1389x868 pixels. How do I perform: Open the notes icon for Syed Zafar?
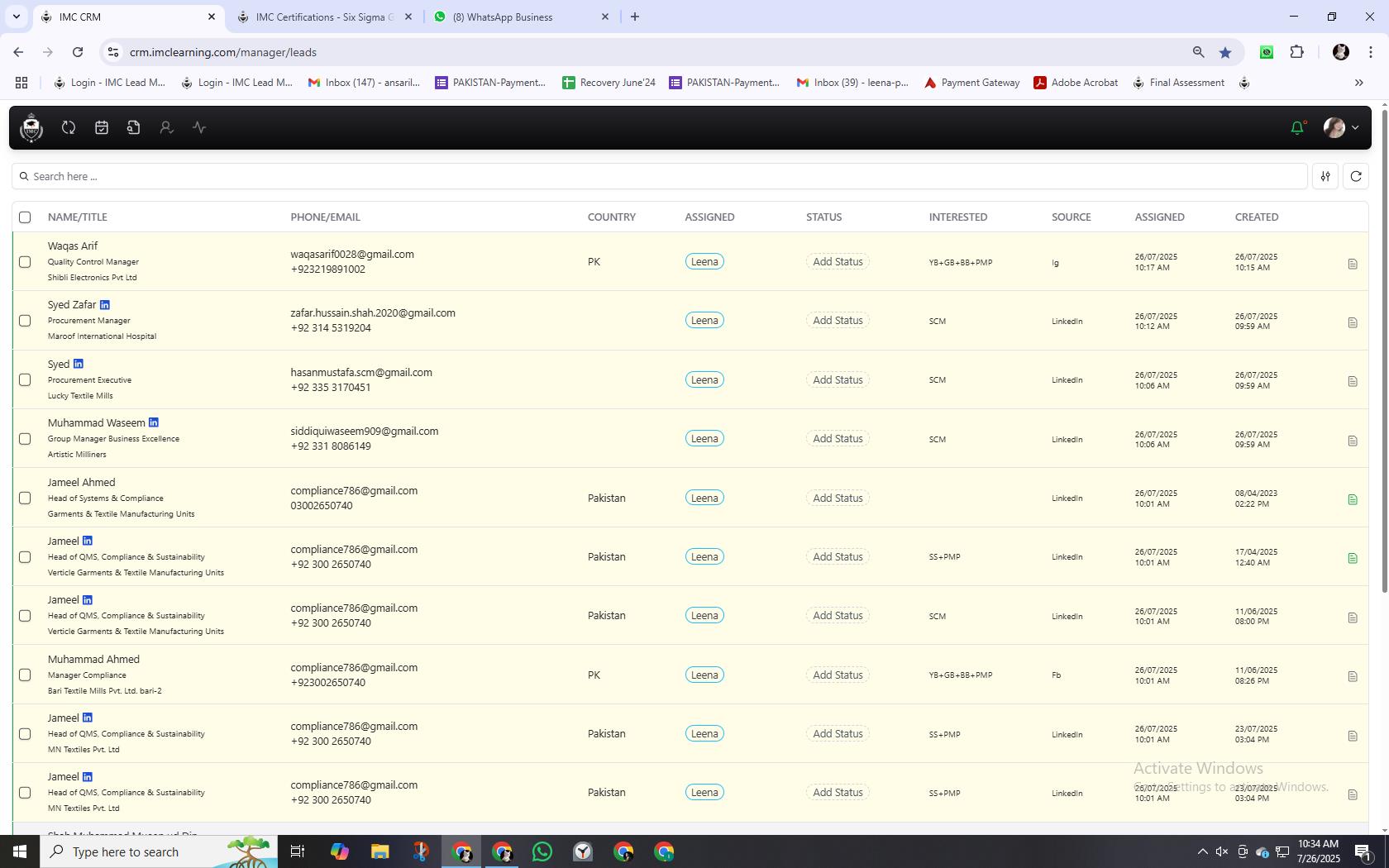pos(1353,322)
